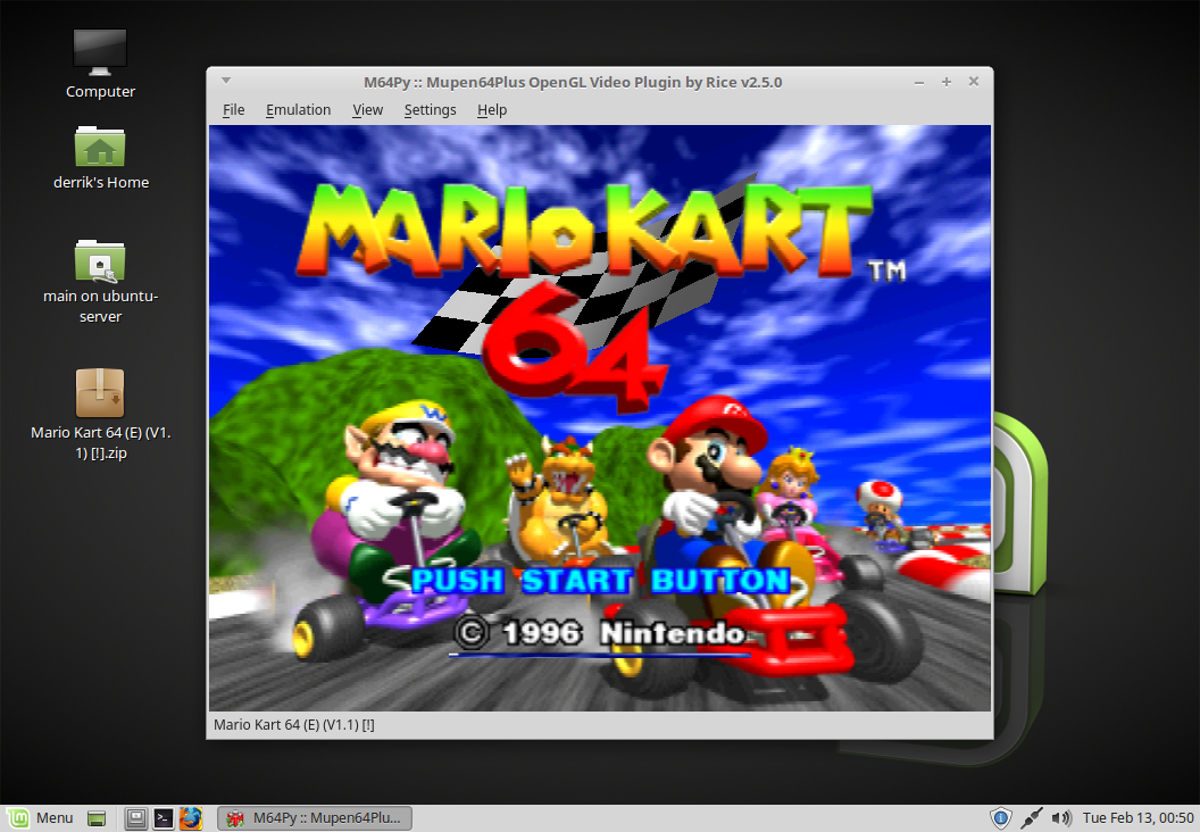
Task: Close the M64Py window
Action: click(x=973, y=82)
